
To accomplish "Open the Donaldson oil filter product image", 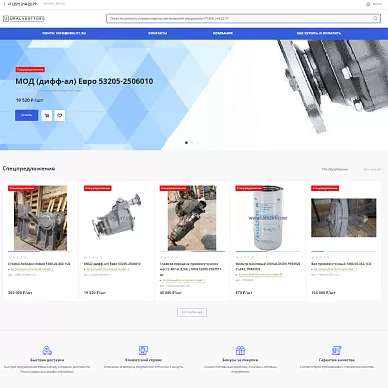I will pyautogui.click(x=268, y=218).
